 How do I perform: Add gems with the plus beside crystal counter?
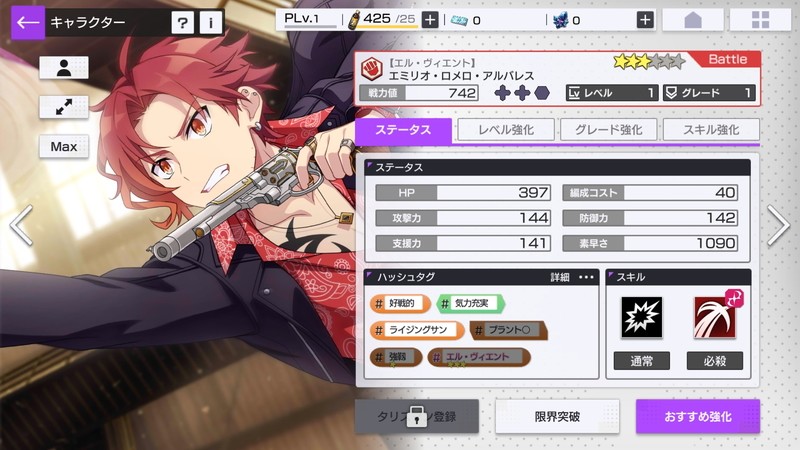pyautogui.click(x=645, y=20)
